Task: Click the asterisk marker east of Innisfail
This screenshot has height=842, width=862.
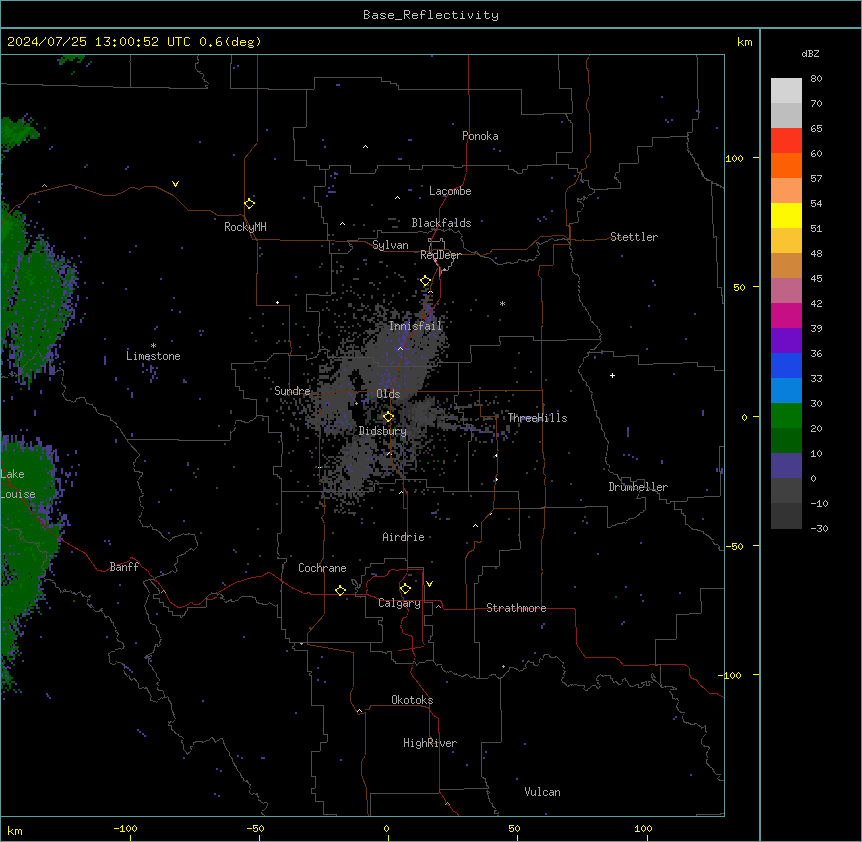Action: coord(502,303)
